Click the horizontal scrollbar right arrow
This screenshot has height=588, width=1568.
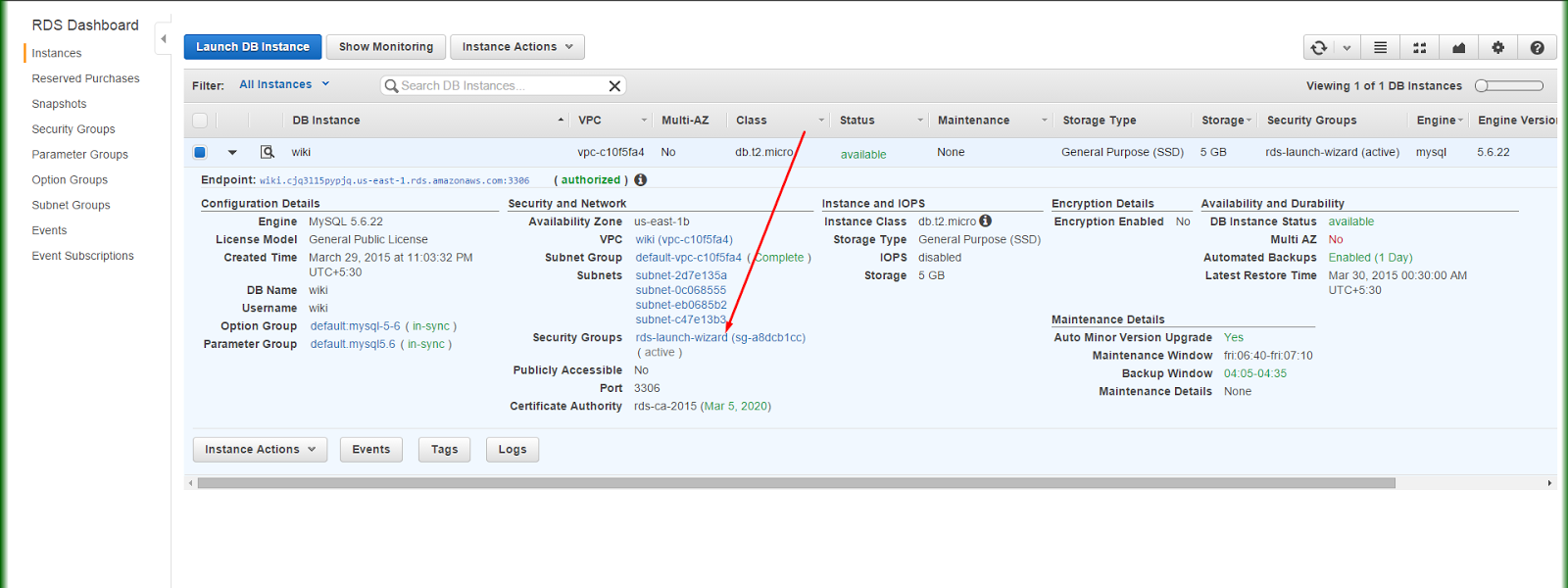pos(1549,483)
